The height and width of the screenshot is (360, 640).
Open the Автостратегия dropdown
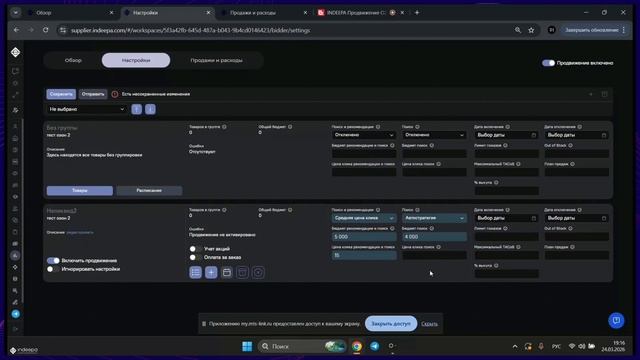click(x=434, y=218)
